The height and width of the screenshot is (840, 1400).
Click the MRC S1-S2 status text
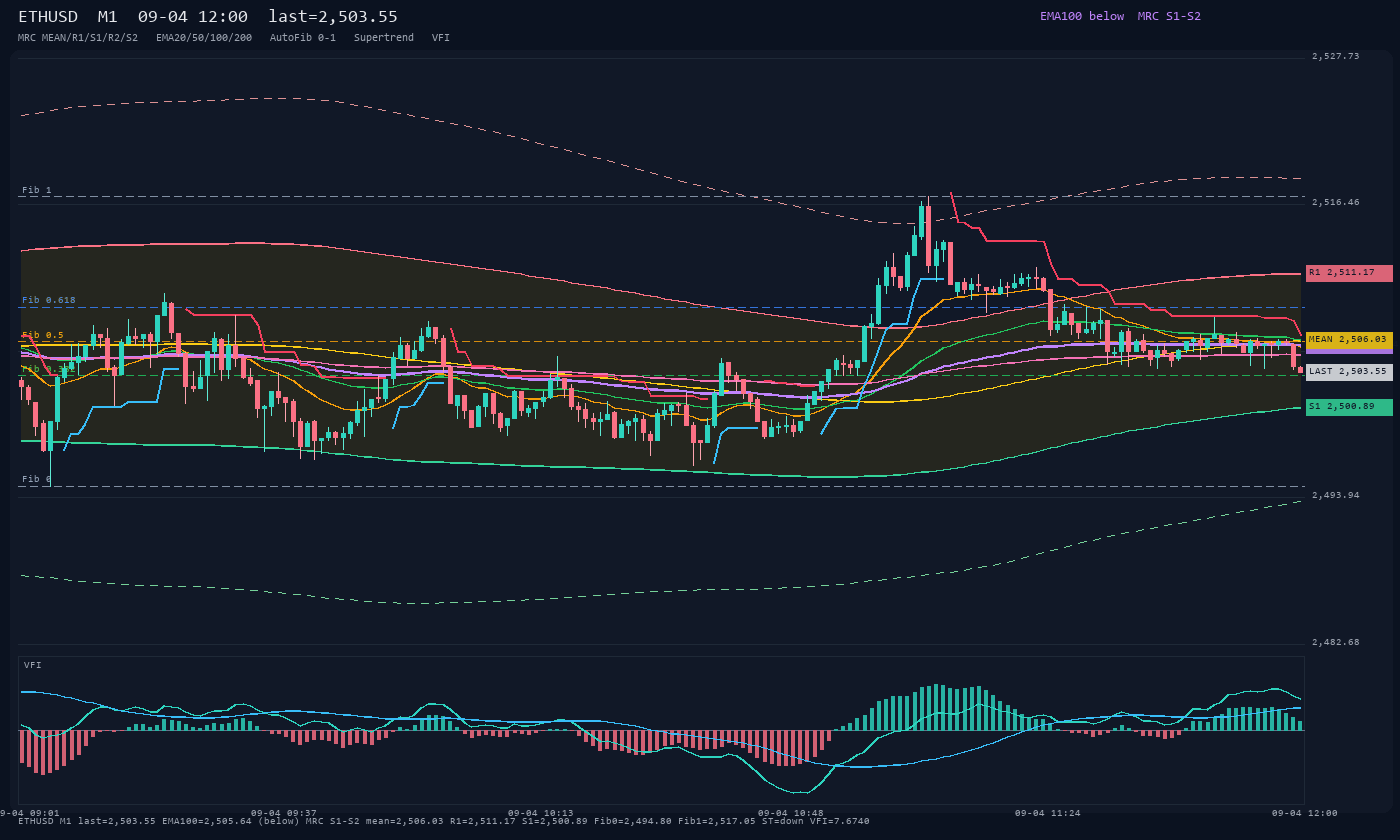click(x=1169, y=16)
